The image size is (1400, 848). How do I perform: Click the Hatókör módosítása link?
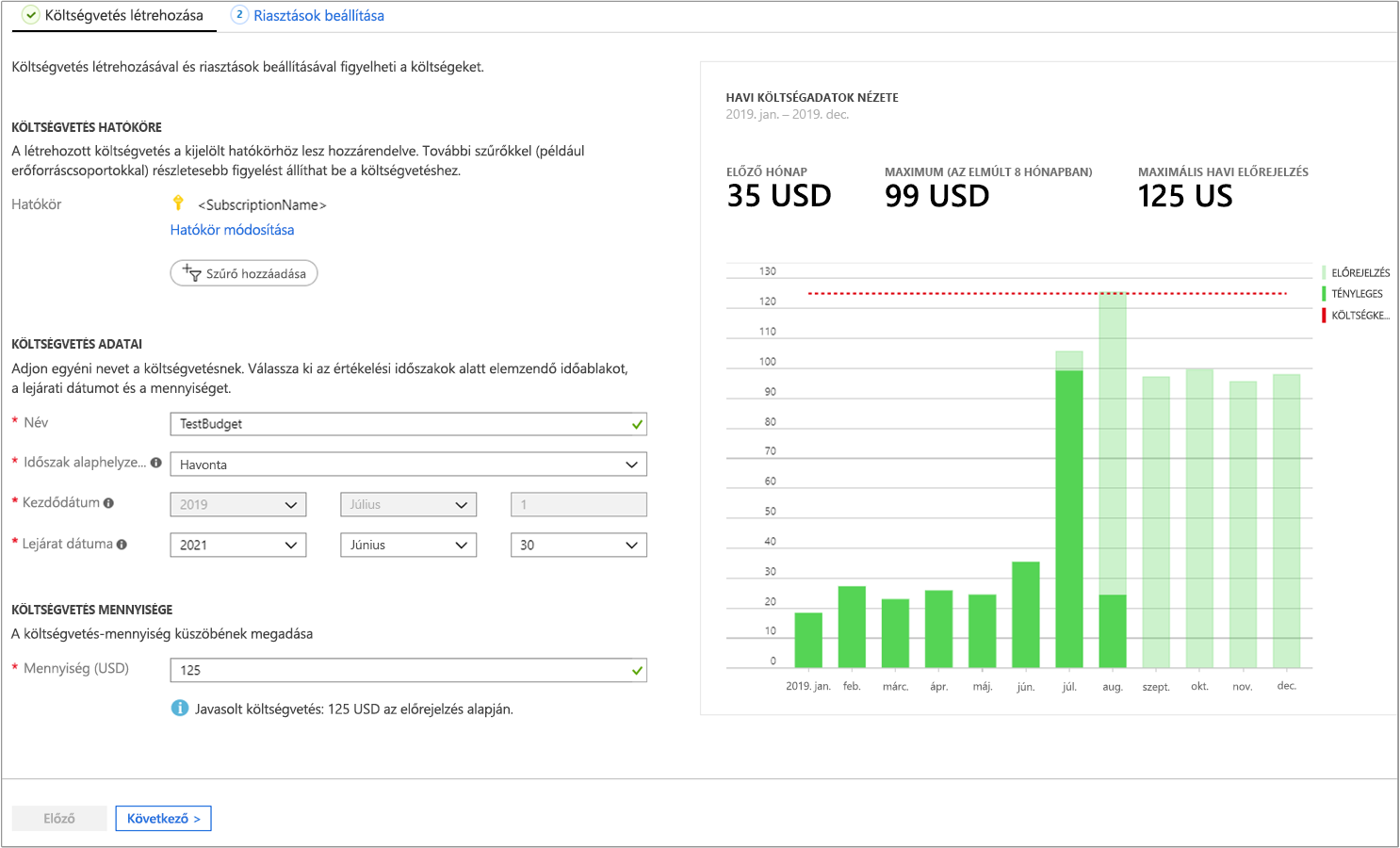tap(232, 230)
